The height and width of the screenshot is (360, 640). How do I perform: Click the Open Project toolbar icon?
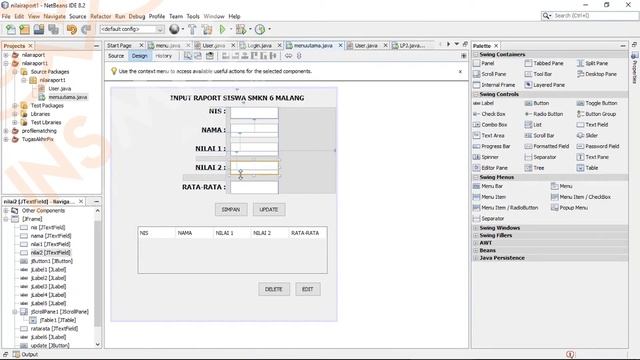(39, 29)
